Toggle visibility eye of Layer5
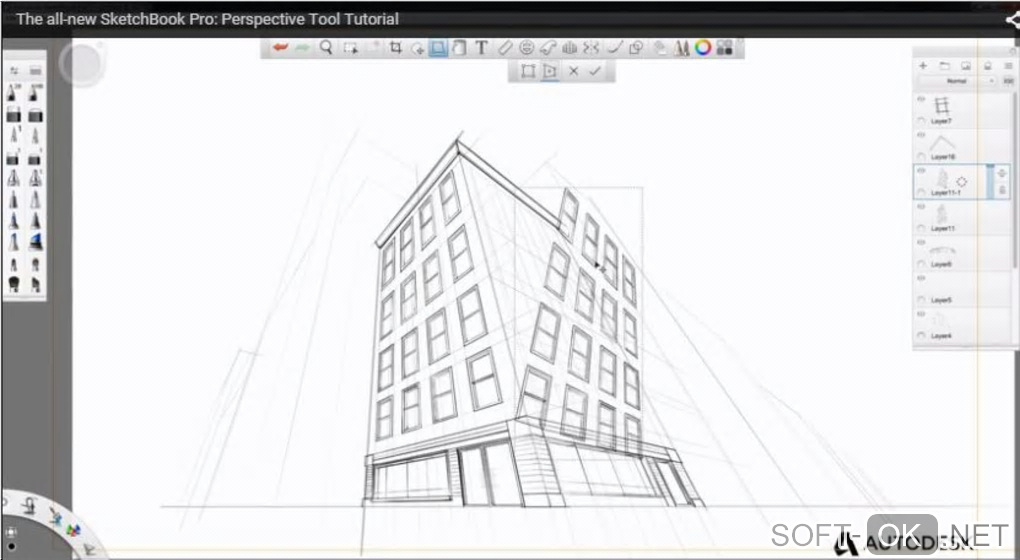 click(x=921, y=278)
